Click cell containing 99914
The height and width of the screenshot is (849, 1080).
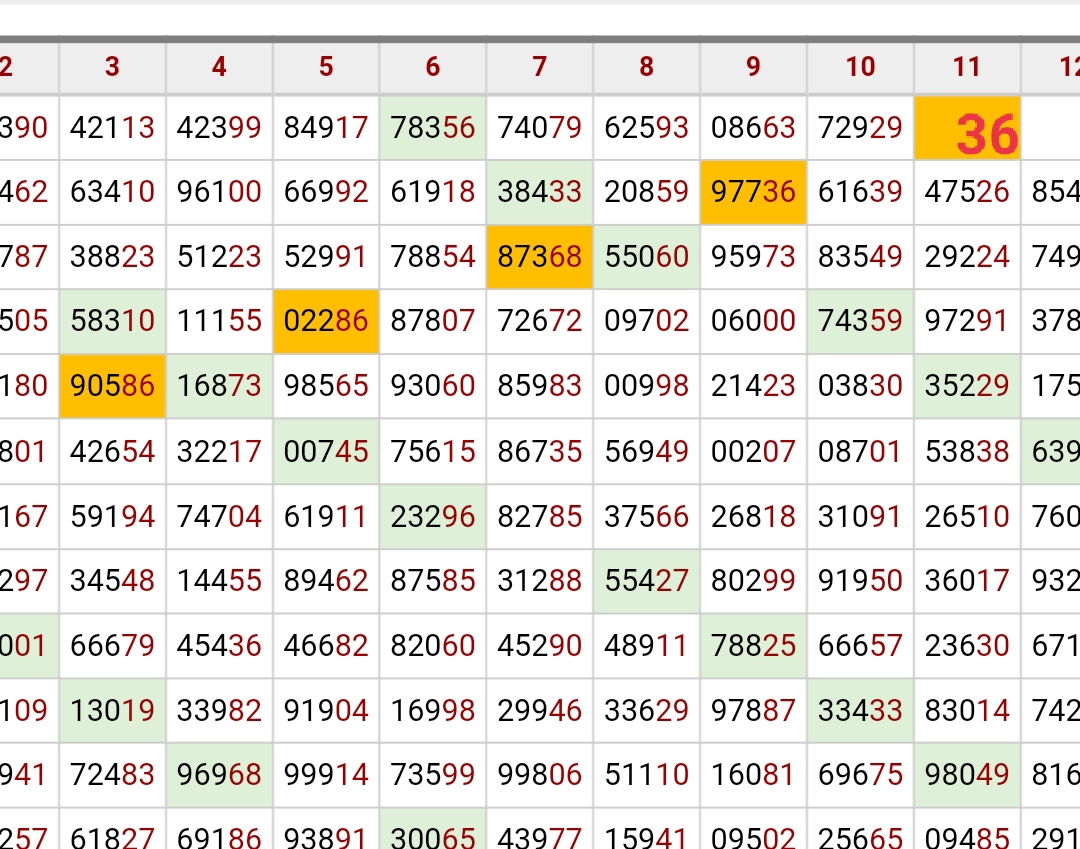pos(326,775)
